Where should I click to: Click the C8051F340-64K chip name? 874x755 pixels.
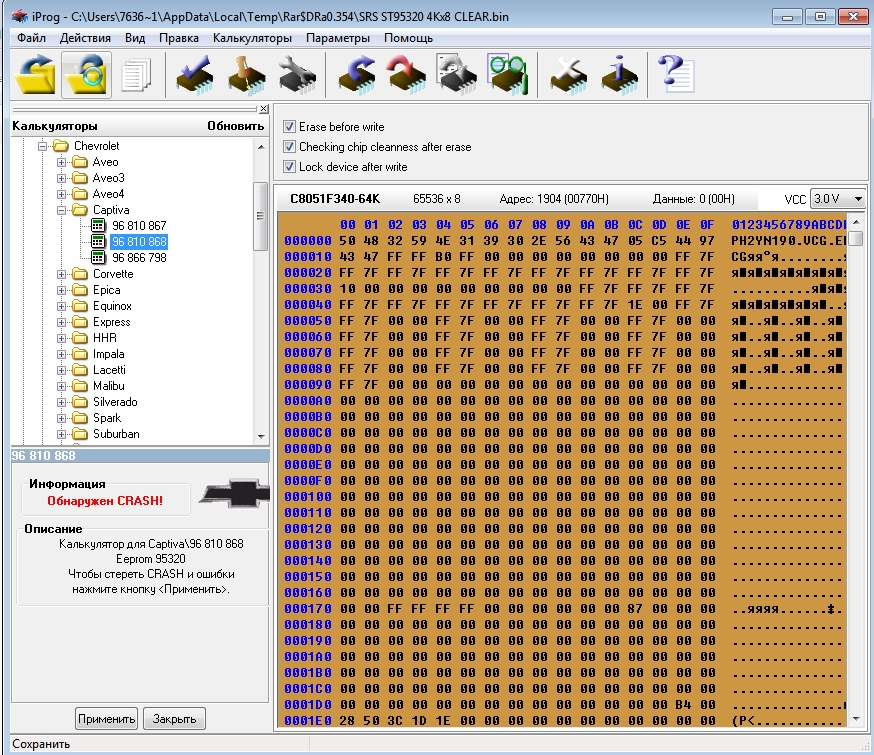pyautogui.click(x=335, y=199)
